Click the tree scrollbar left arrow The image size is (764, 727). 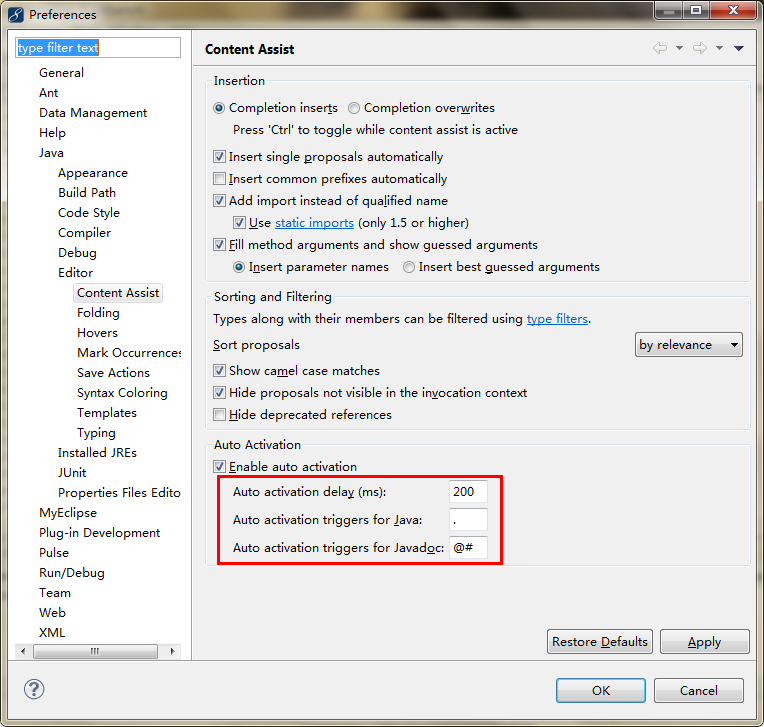tap(23, 651)
